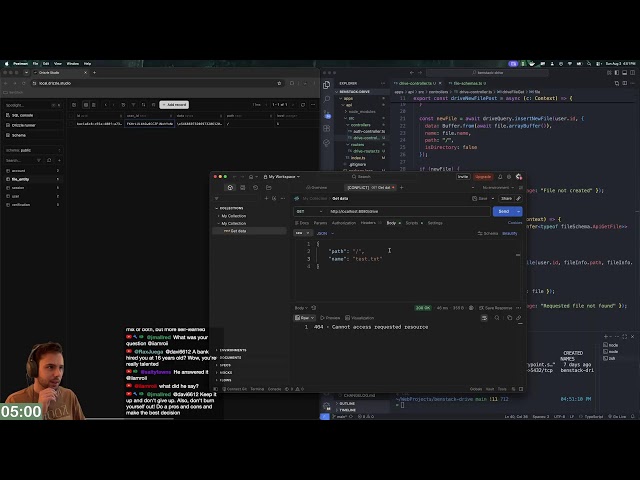Switch to Settings tab in Postman request
The height and width of the screenshot is (480, 640).
pyautogui.click(x=435, y=223)
